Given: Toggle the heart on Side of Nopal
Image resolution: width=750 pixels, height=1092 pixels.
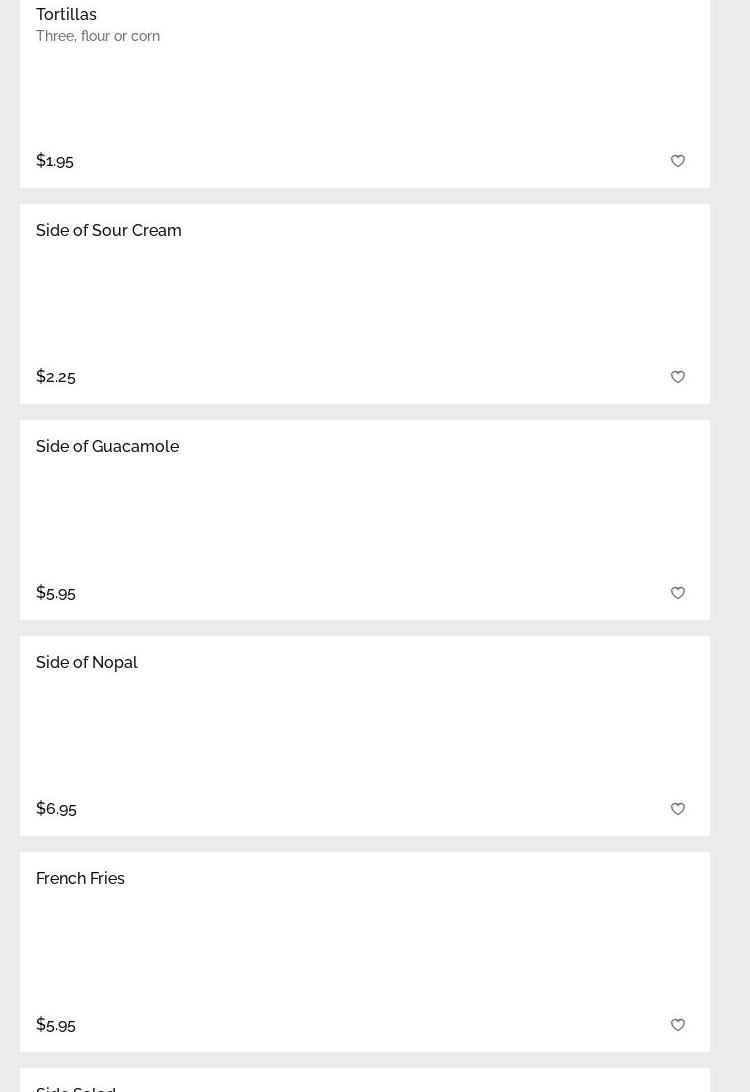Looking at the screenshot, I should click(678, 809).
